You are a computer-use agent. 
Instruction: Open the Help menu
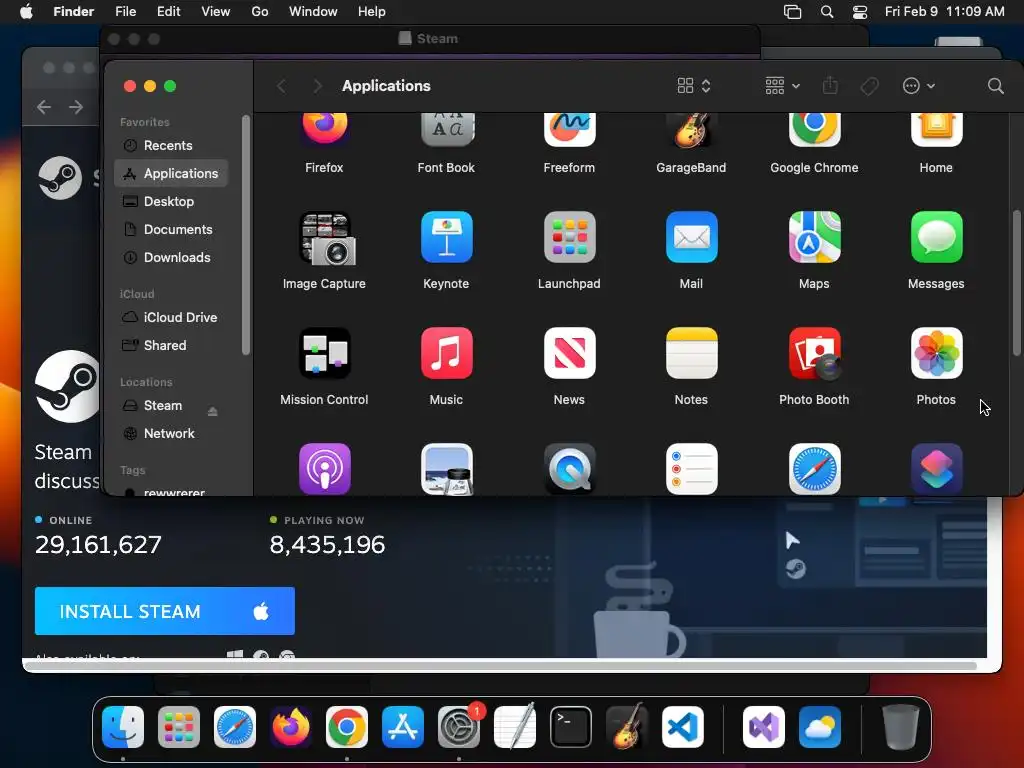[x=372, y=12]
